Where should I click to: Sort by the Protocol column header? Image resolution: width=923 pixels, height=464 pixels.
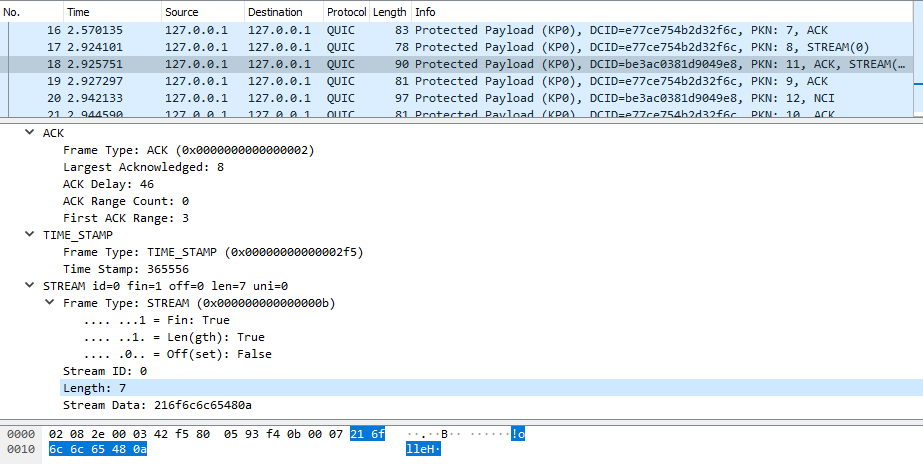click(x=347, y=12)
